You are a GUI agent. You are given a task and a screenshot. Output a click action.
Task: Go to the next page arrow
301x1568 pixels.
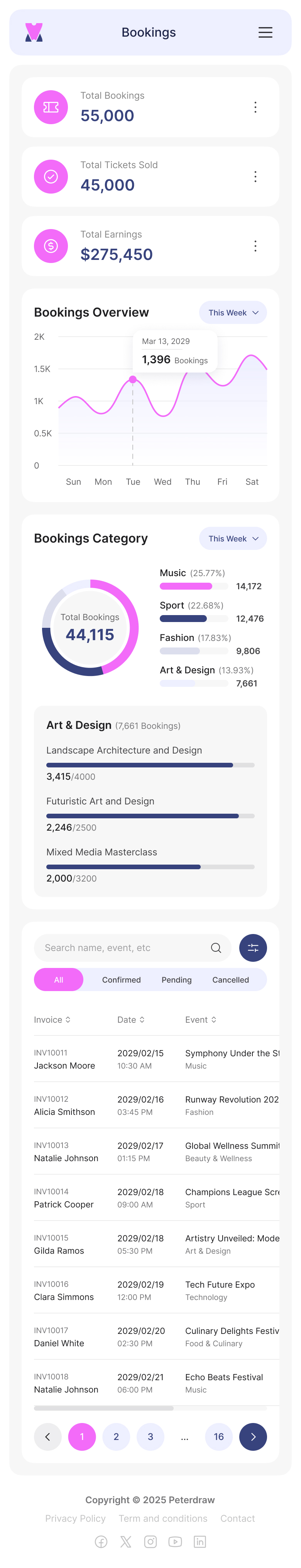[253, 1436]
